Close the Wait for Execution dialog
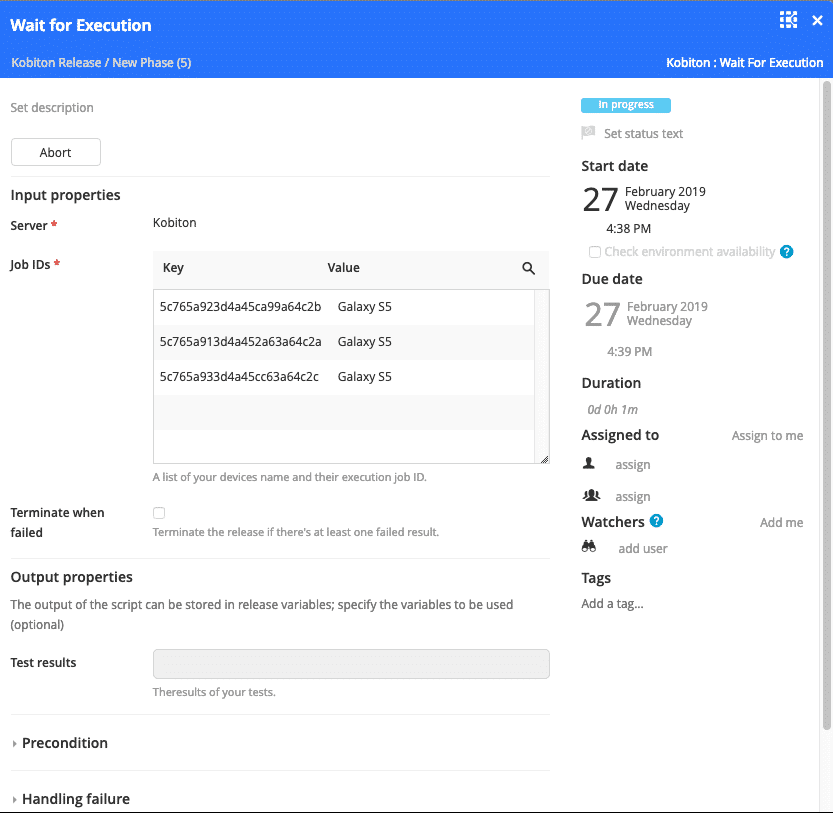 [817, 21]
